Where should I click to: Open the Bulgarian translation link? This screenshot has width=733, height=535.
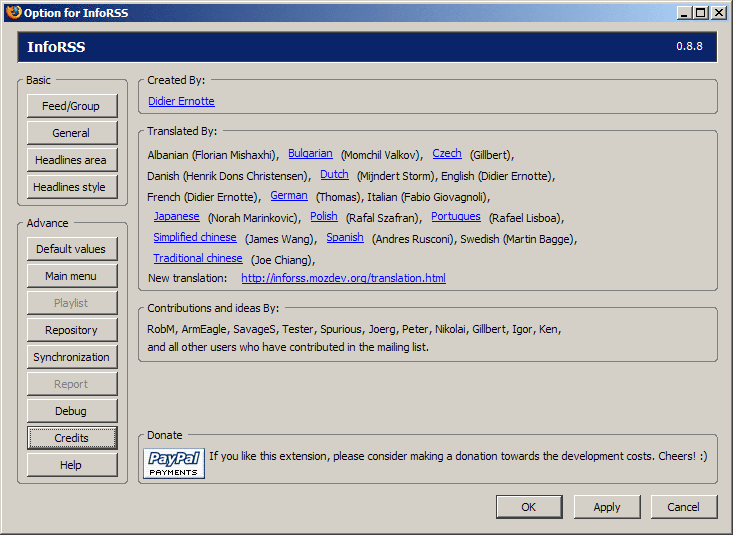(310, 154)
